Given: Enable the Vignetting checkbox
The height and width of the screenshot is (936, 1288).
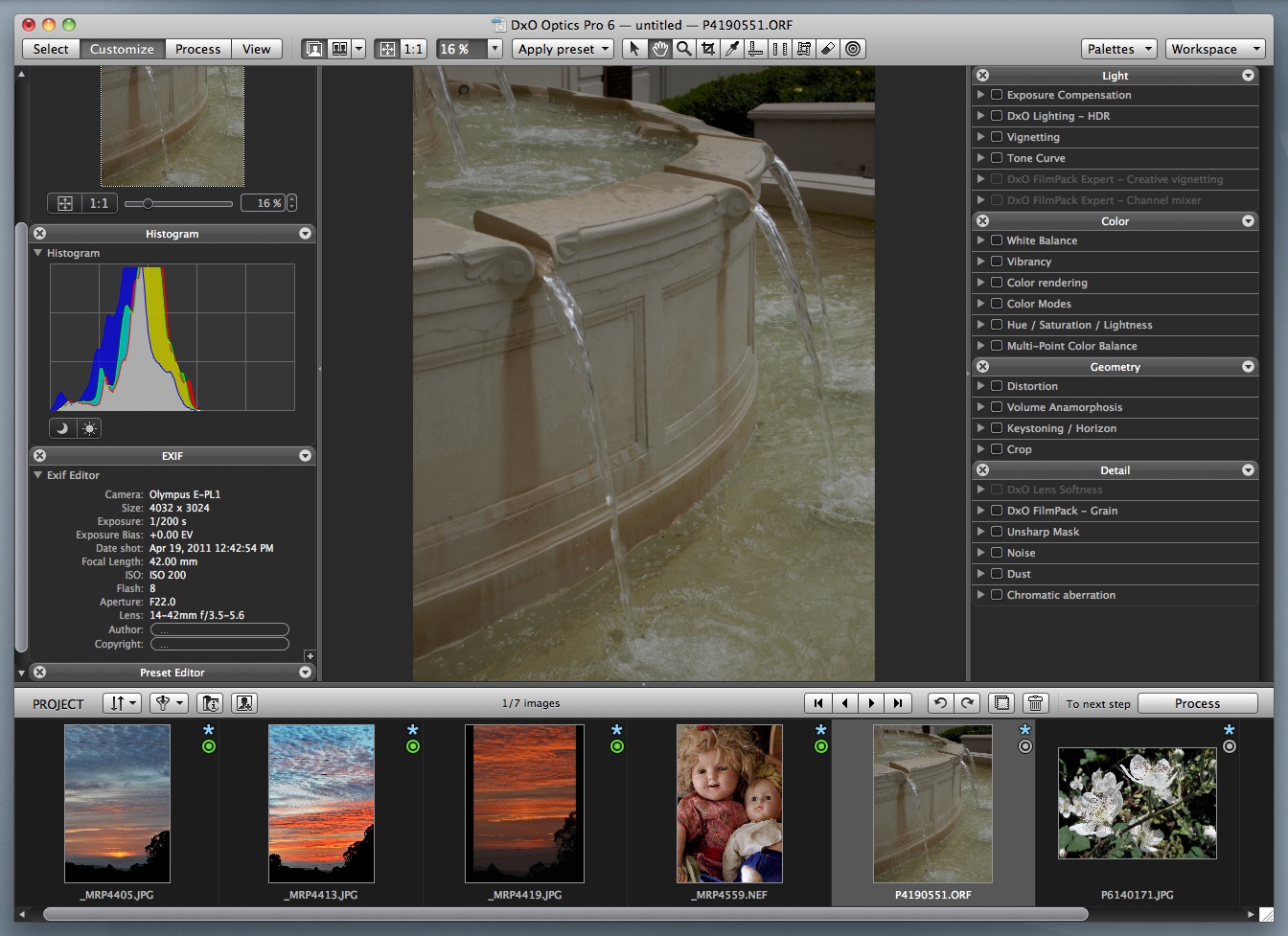Looking at the screenshot, I should [997, 137].
